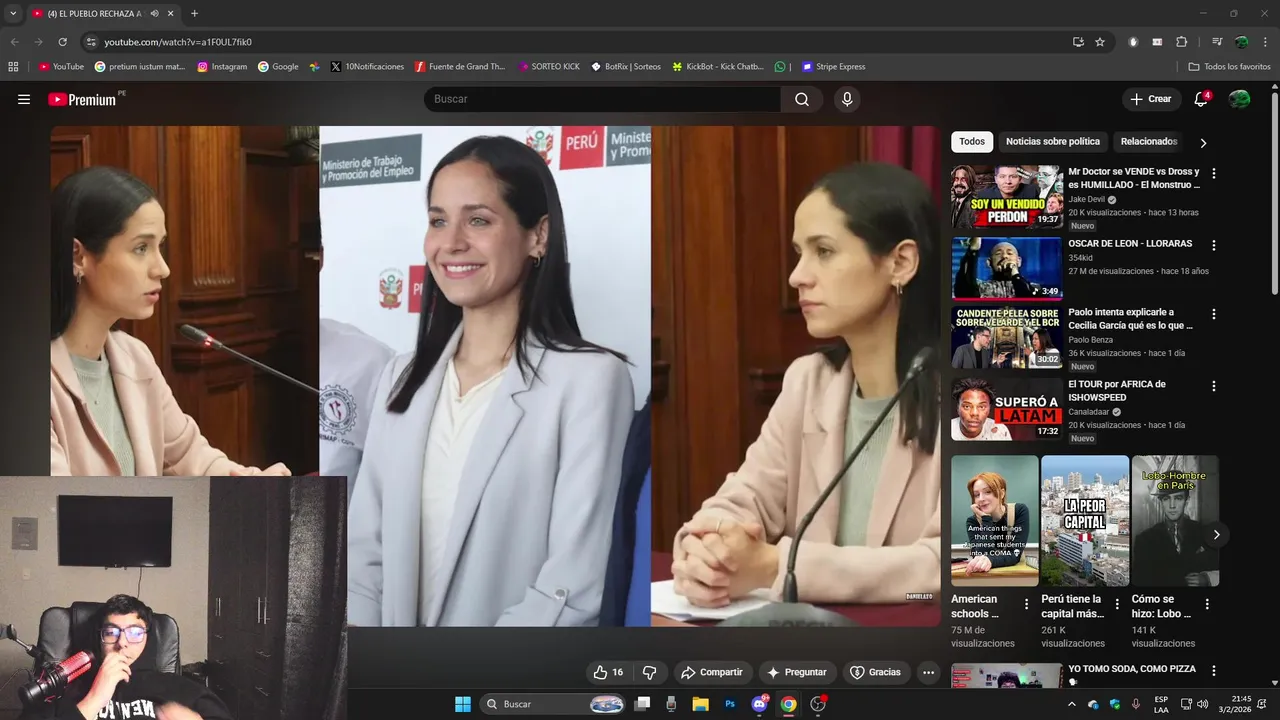This screenshot has height=720, width=1280.
Task: Click the Crear button
Action: pyautogui.click(x=1150, y=99)
